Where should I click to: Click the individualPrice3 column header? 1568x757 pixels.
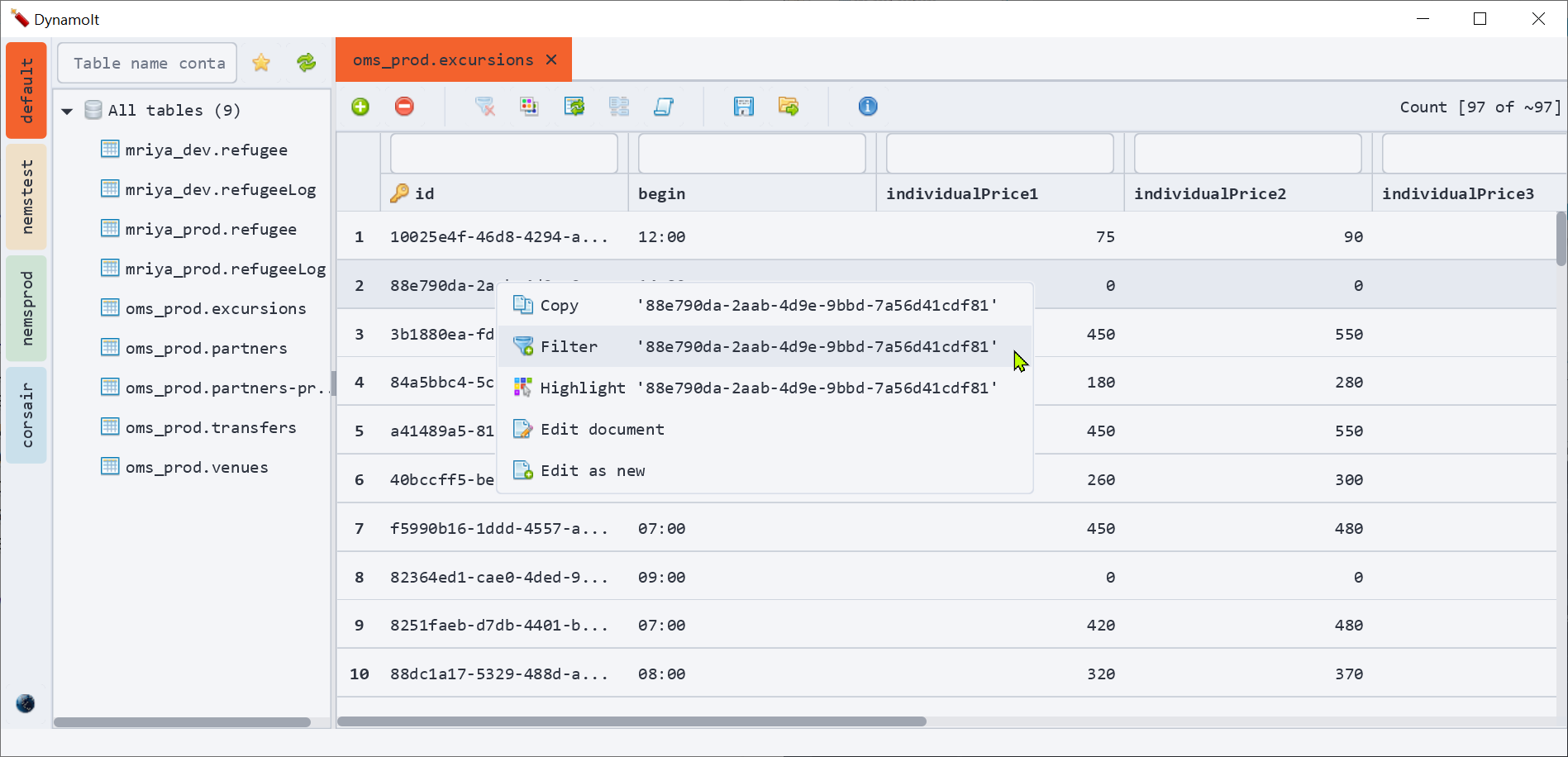(1465, 193)
